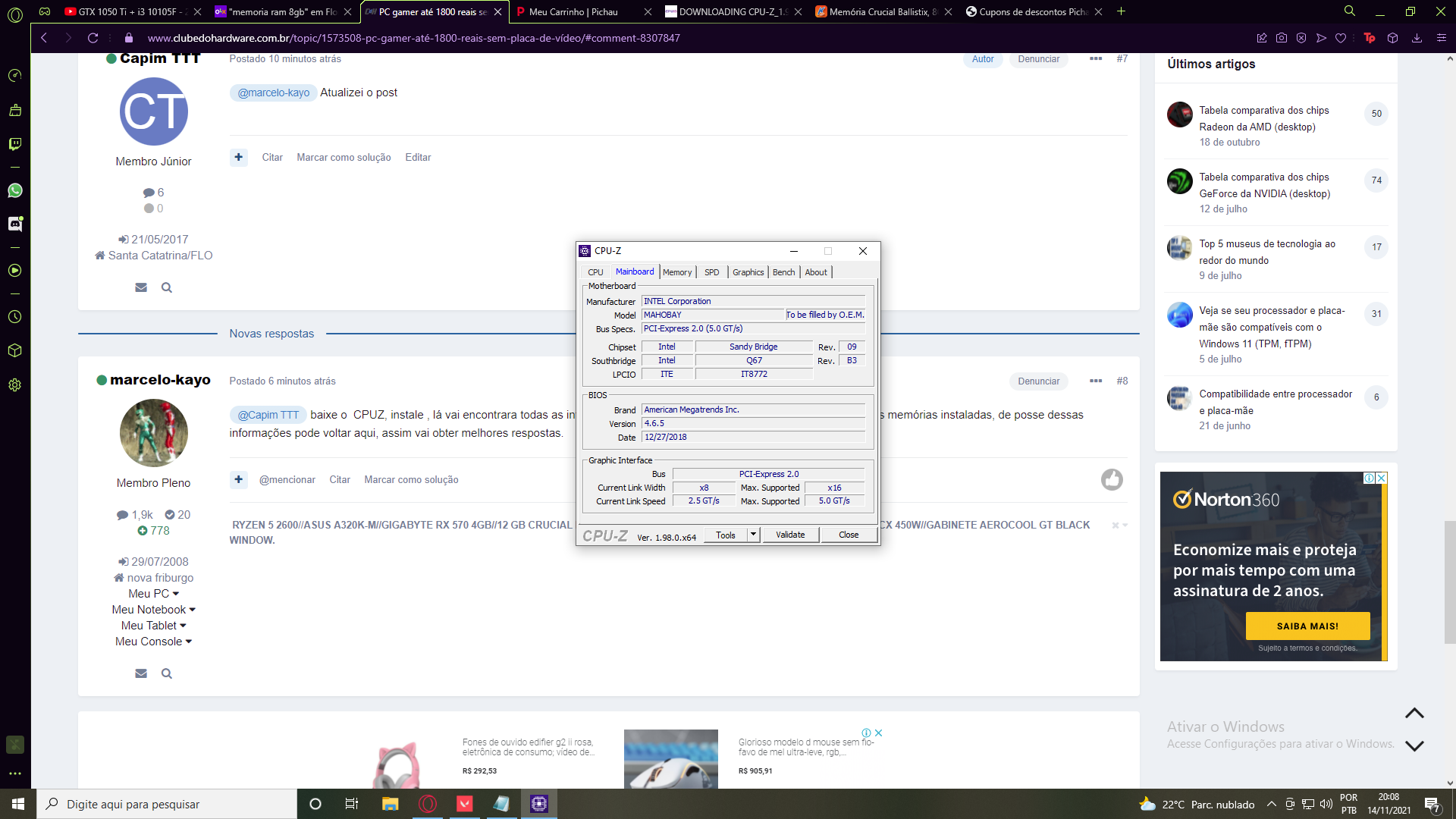This screenshot has height=819, width=1456.
Task: Open the Opera GX taskbar icon
Action: coord(428,804)
